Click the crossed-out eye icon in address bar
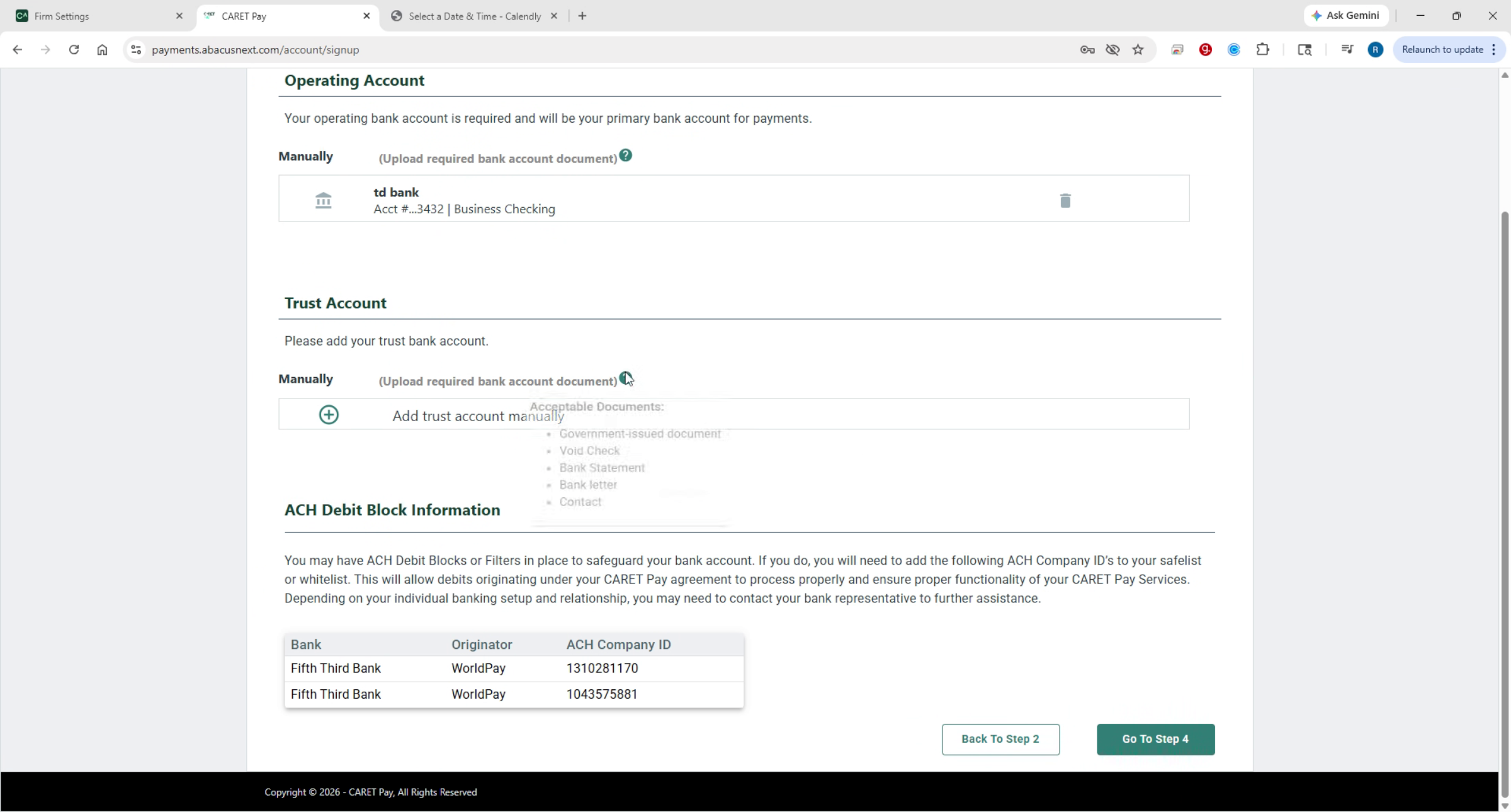The height and width of the screenshot is (812, 1511). [x=1112, y=50]
